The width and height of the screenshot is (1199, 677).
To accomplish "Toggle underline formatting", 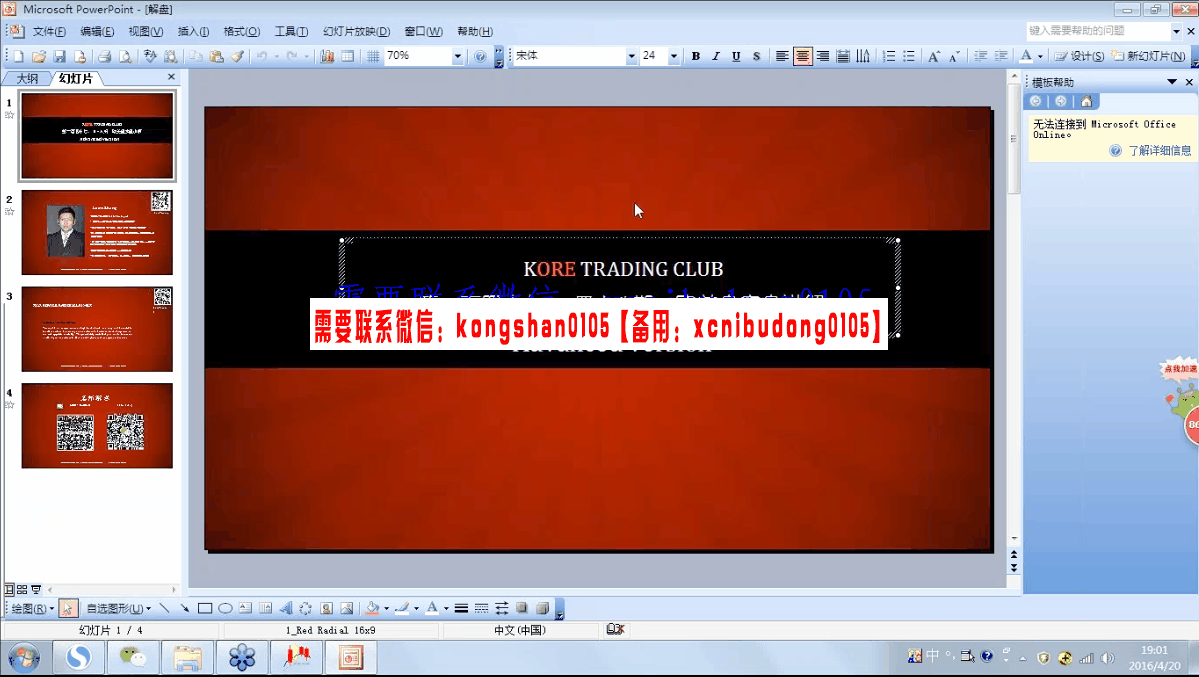I will (x=736, y=56).
